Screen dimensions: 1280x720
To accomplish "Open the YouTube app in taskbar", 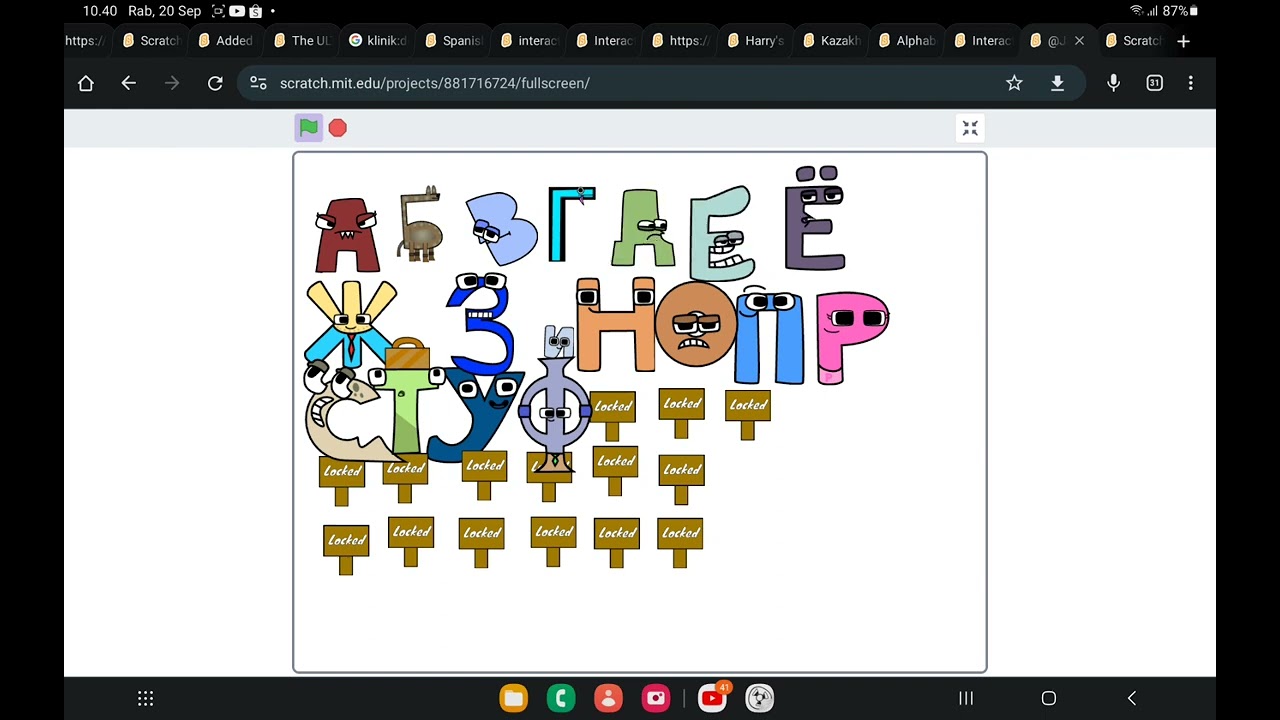I will [712, 698].
